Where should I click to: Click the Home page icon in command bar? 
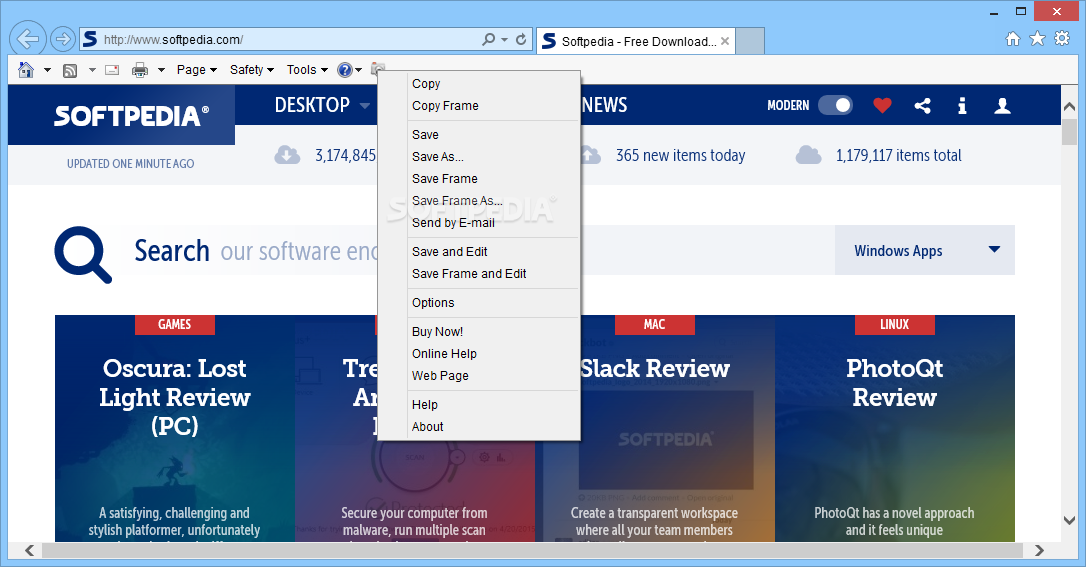click(x=26, y=69)
